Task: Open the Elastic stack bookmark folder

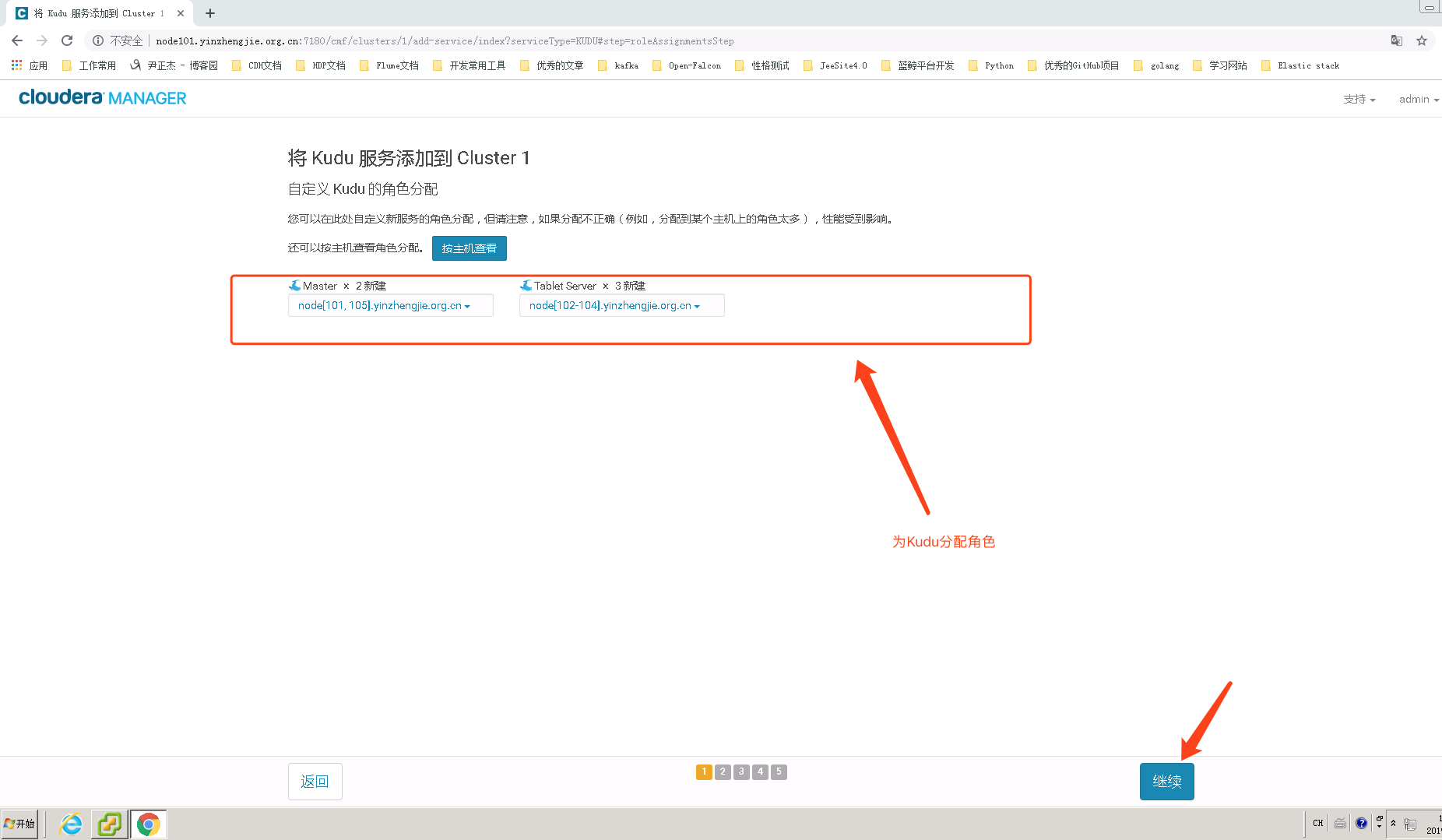Action: [x=1300, y=65]
